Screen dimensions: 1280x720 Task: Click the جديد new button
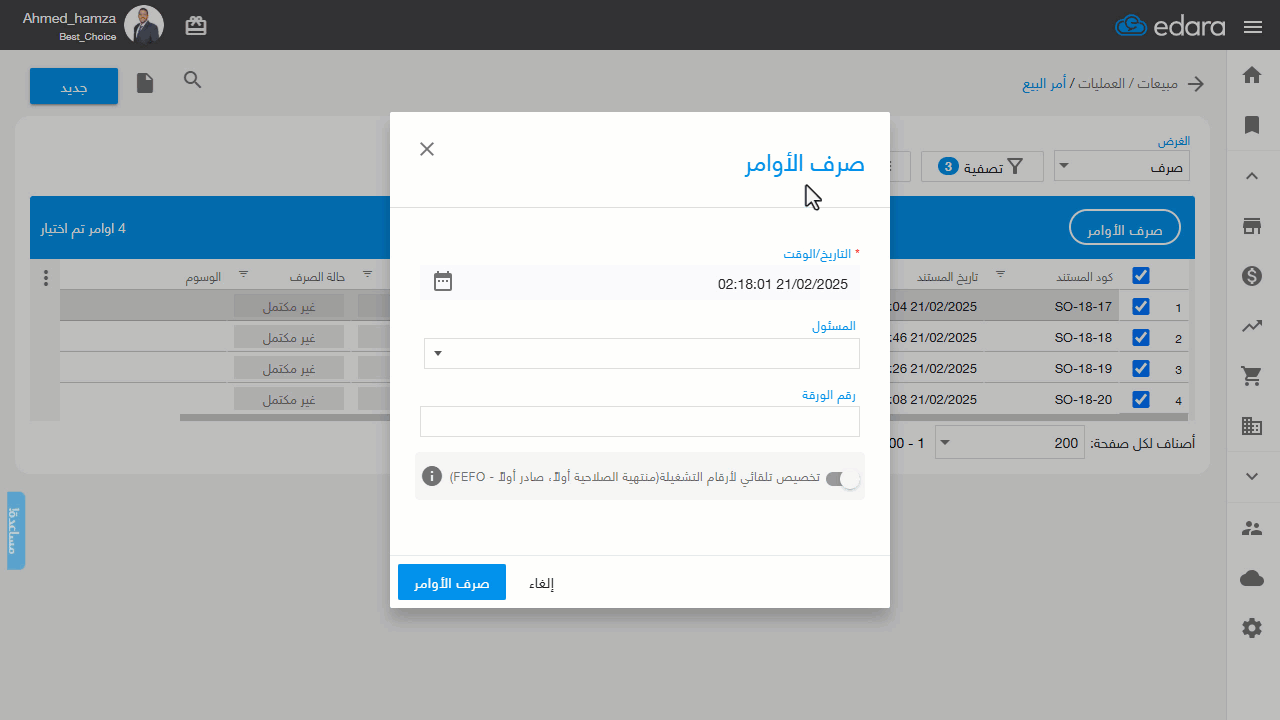74,86
